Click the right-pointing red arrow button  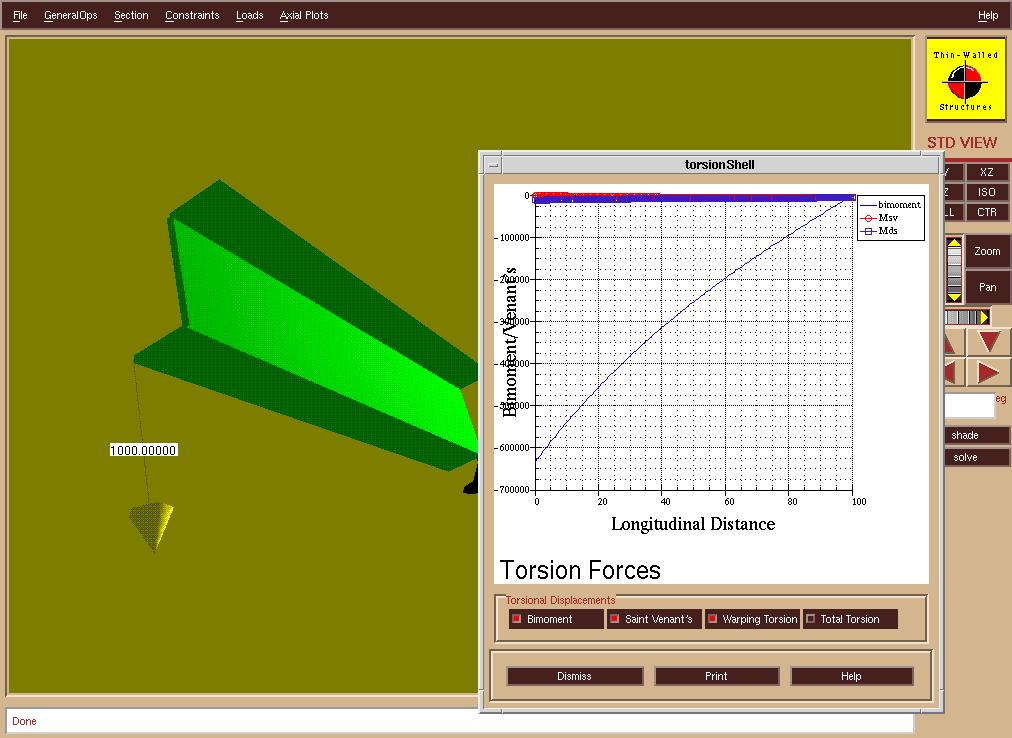988,373
